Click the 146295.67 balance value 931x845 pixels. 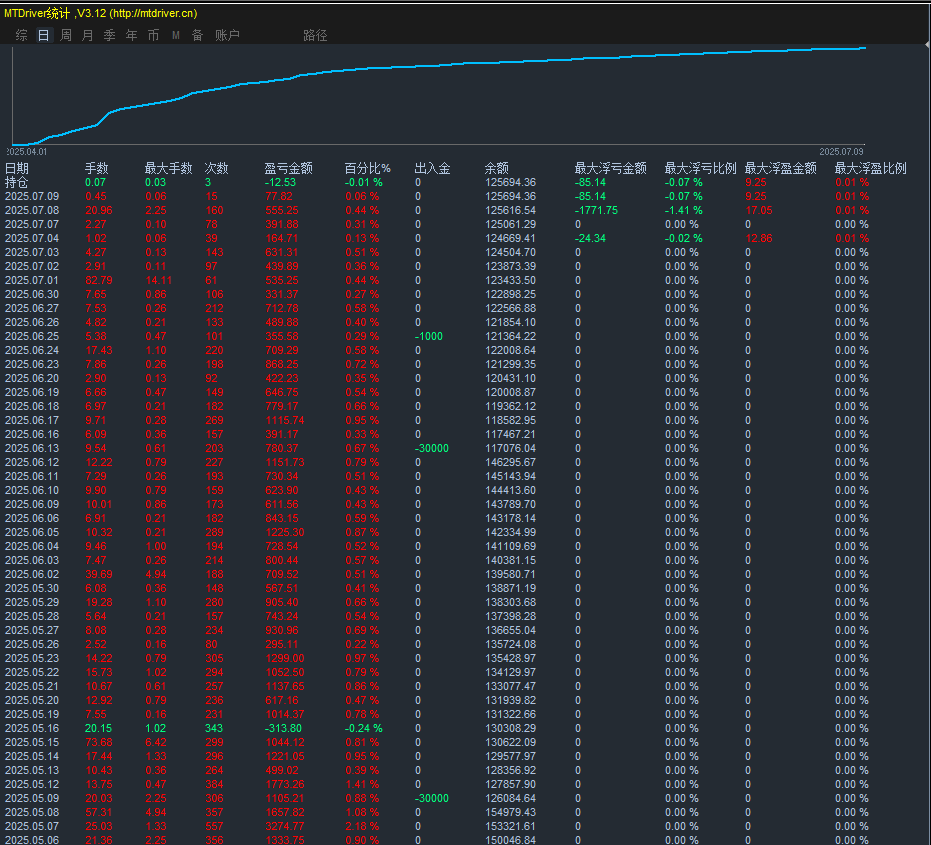[x=511, y=463]
